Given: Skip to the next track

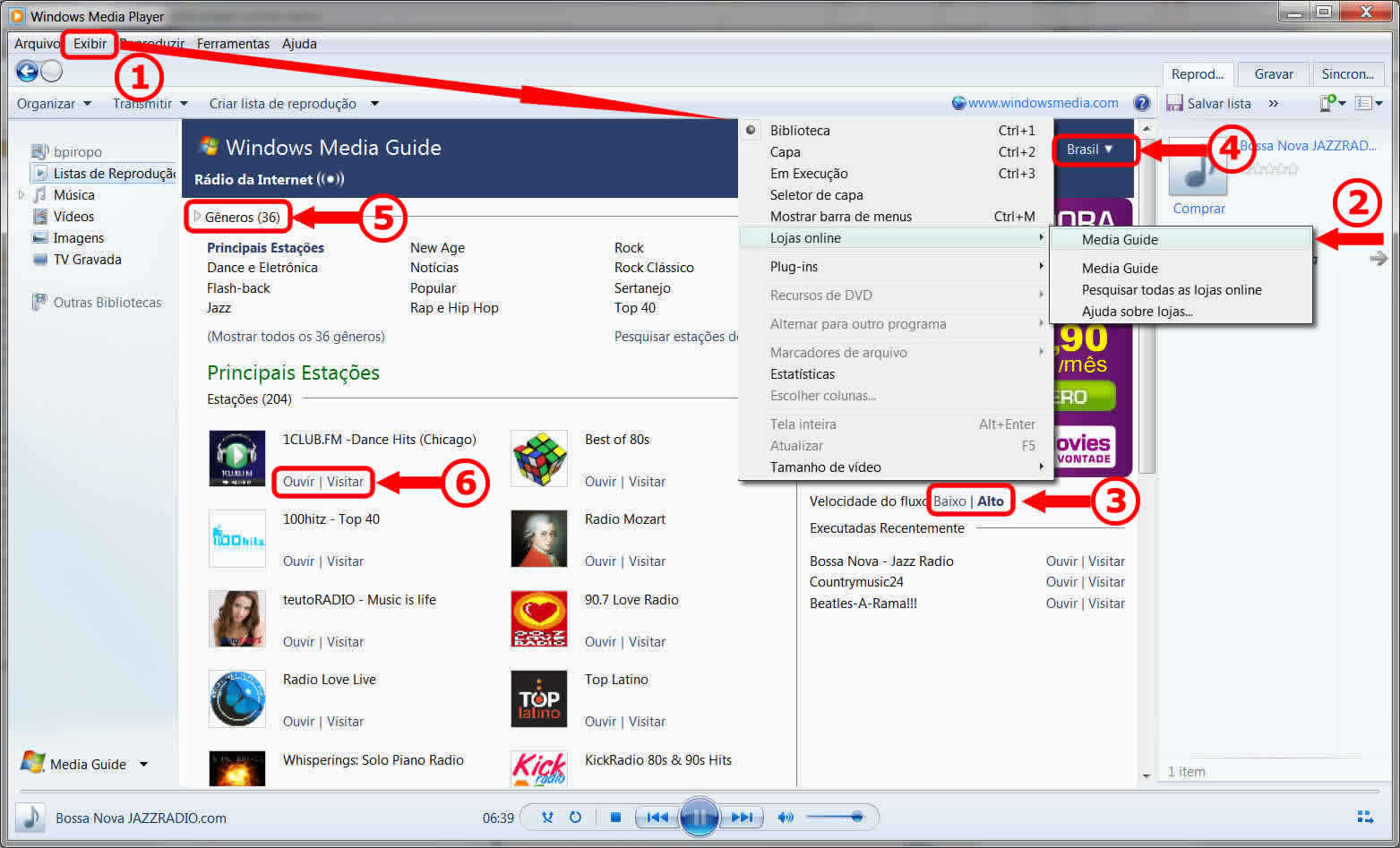Looking at the screenshot, I should [742, 817].
